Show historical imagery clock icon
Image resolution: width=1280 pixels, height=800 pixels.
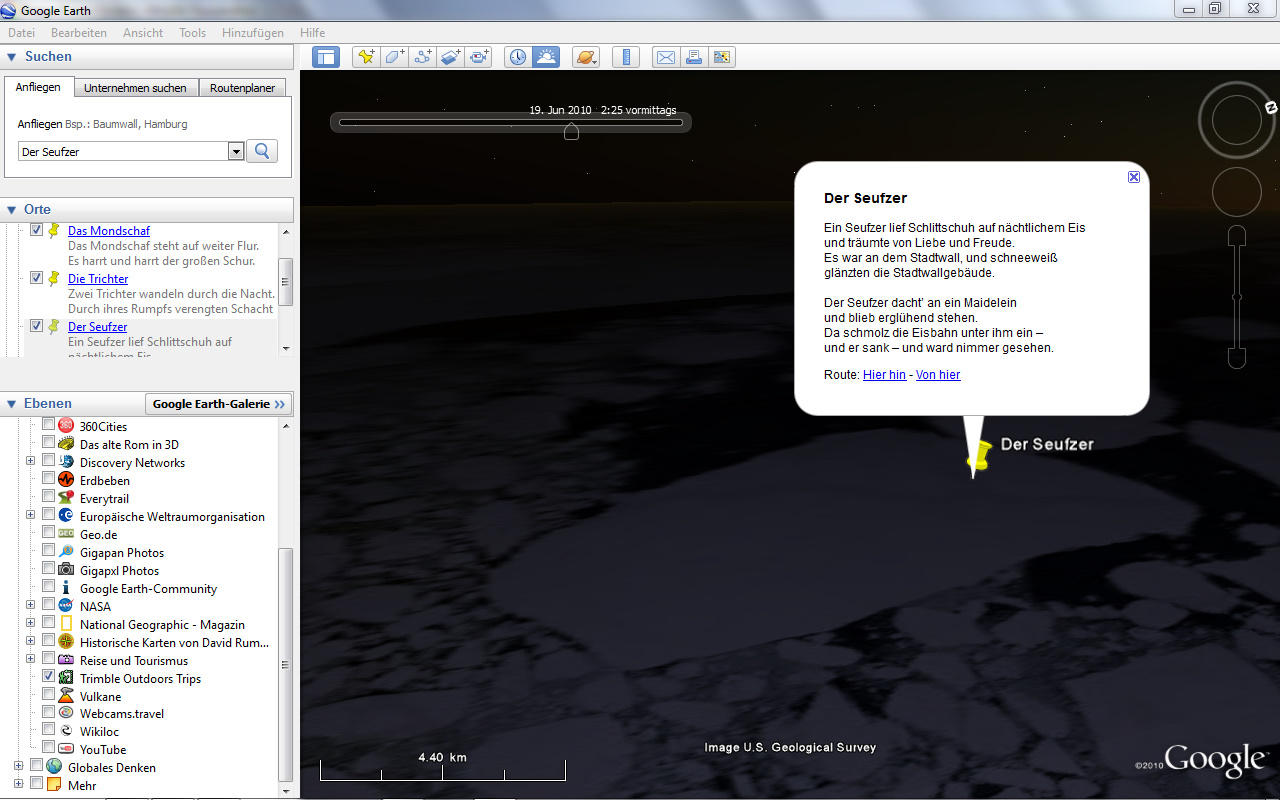[517, 57]
